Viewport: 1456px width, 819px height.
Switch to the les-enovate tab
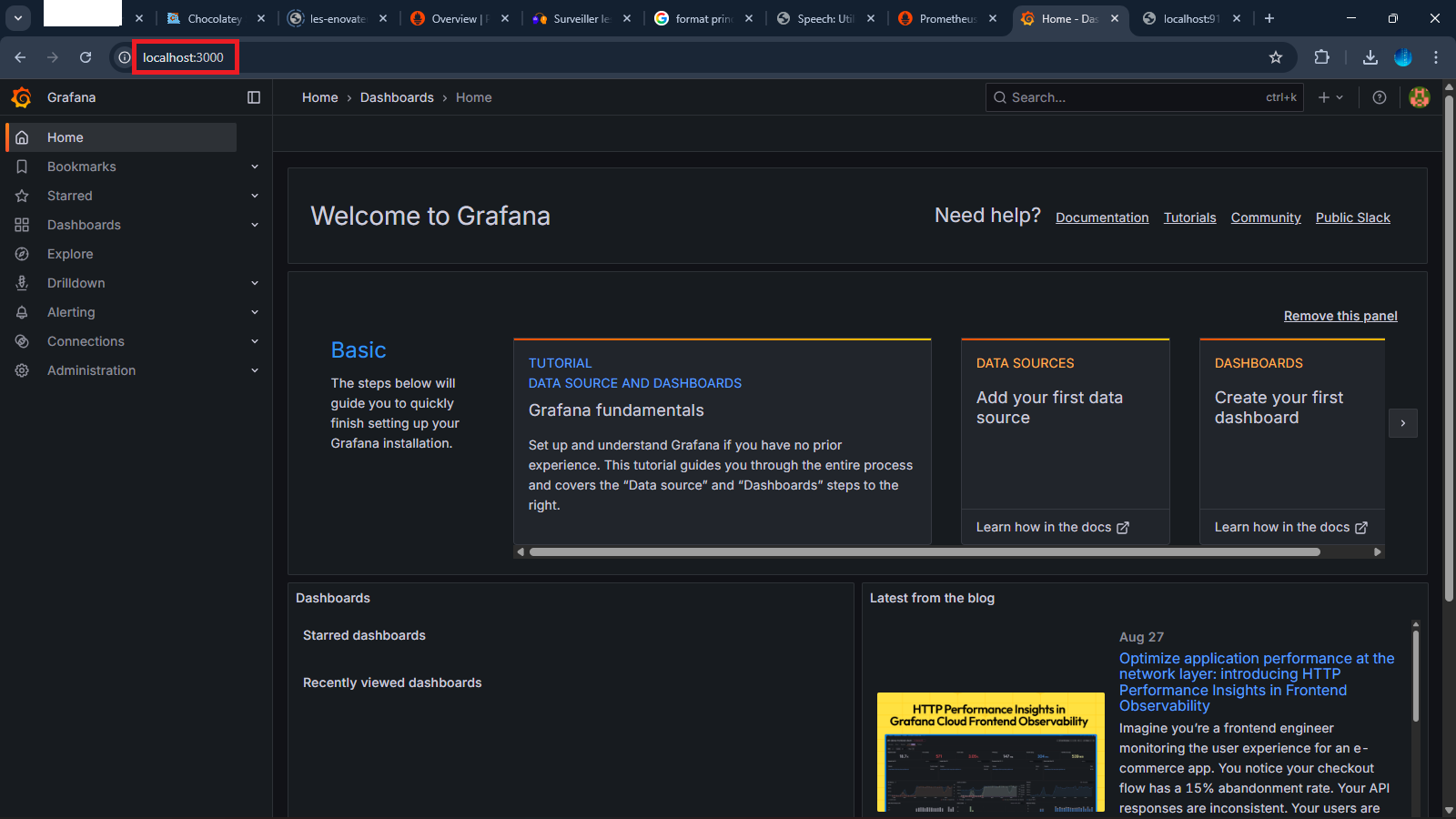338,18
